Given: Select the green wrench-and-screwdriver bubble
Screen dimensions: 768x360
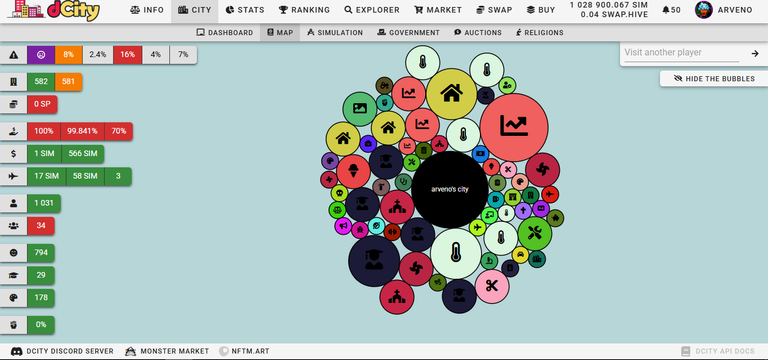Looking at the screenshot, I should 535,234.
